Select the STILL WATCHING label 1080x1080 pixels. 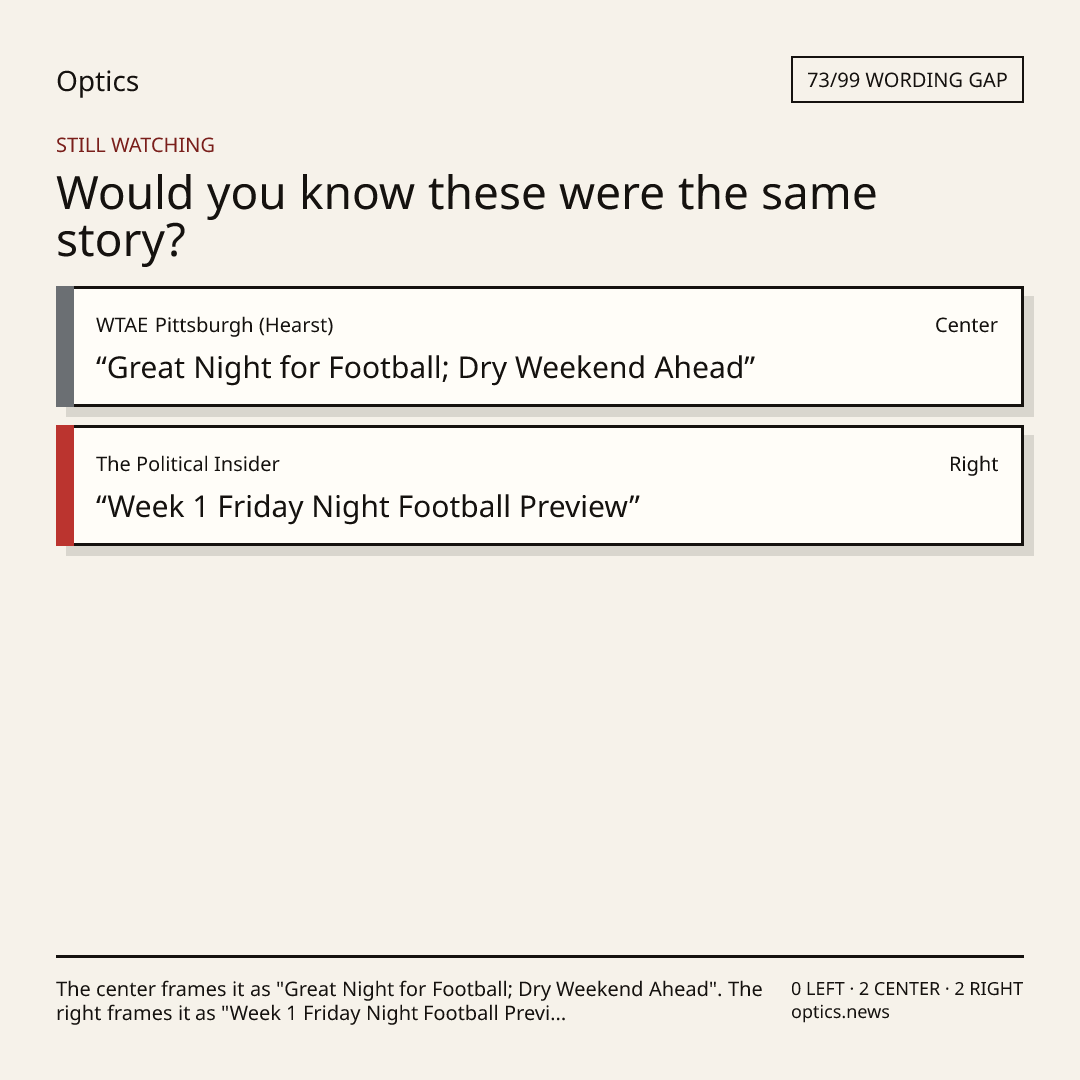click(135, 145)
